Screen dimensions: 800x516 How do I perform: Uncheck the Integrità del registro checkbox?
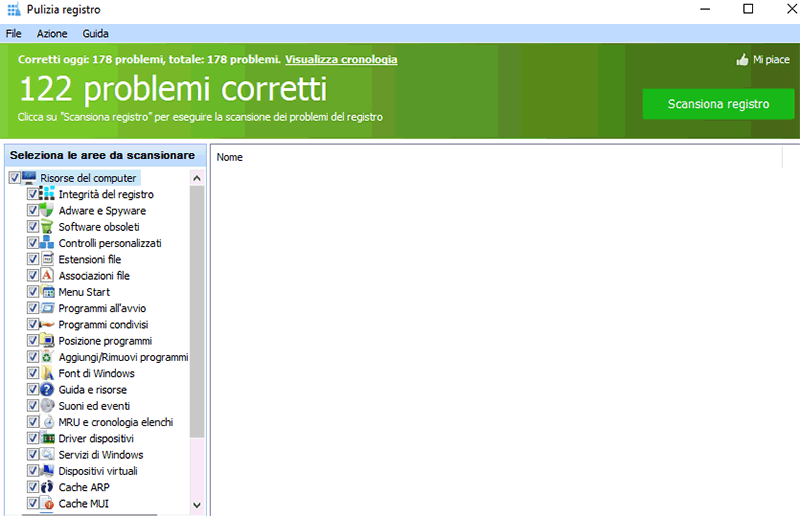(33, 194)
